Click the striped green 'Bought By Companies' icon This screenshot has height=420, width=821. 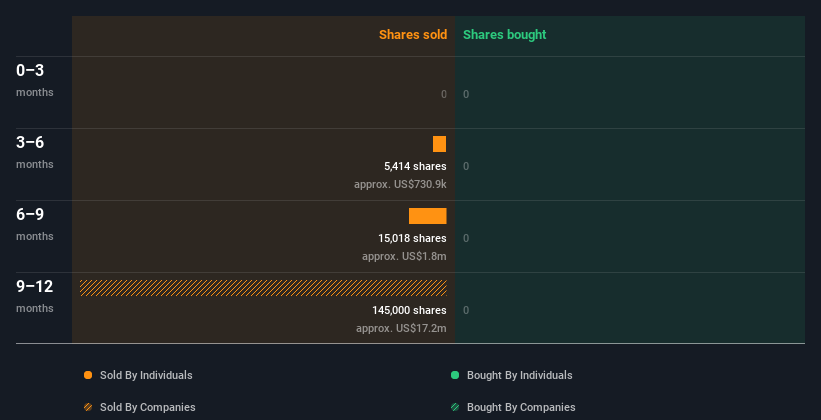tap(455, 407)
